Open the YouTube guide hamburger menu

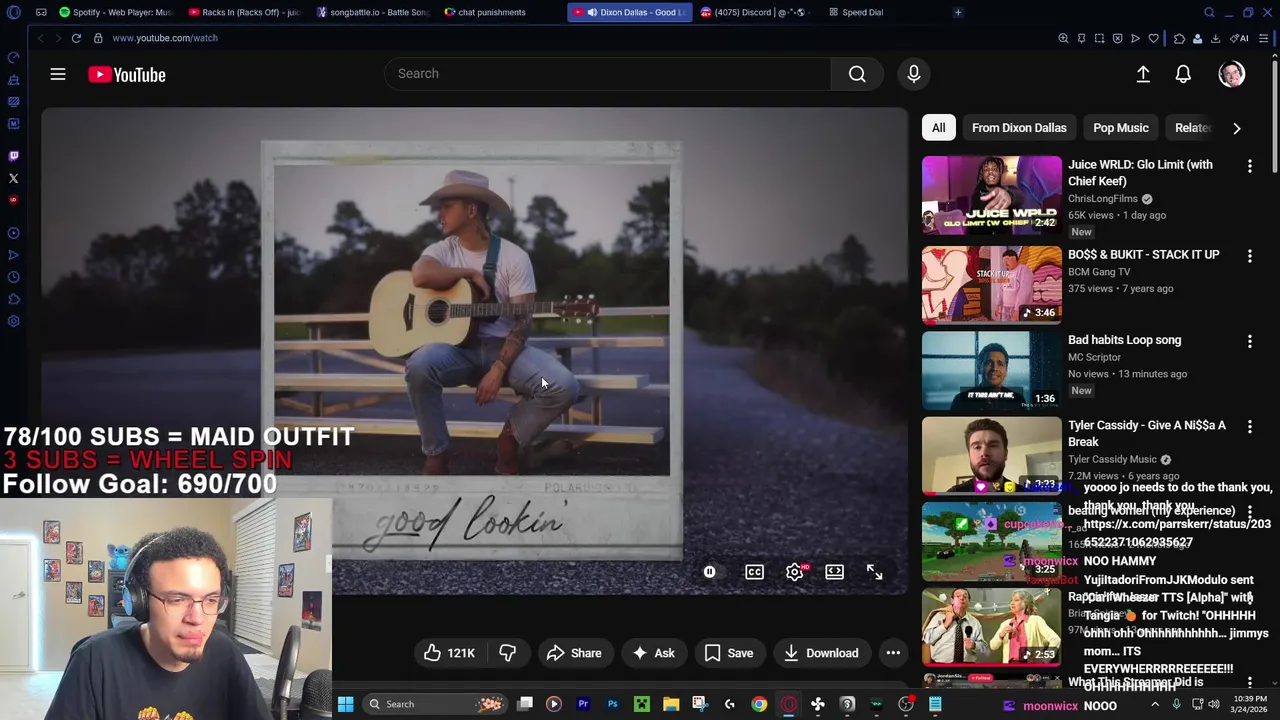pos(58,74)
